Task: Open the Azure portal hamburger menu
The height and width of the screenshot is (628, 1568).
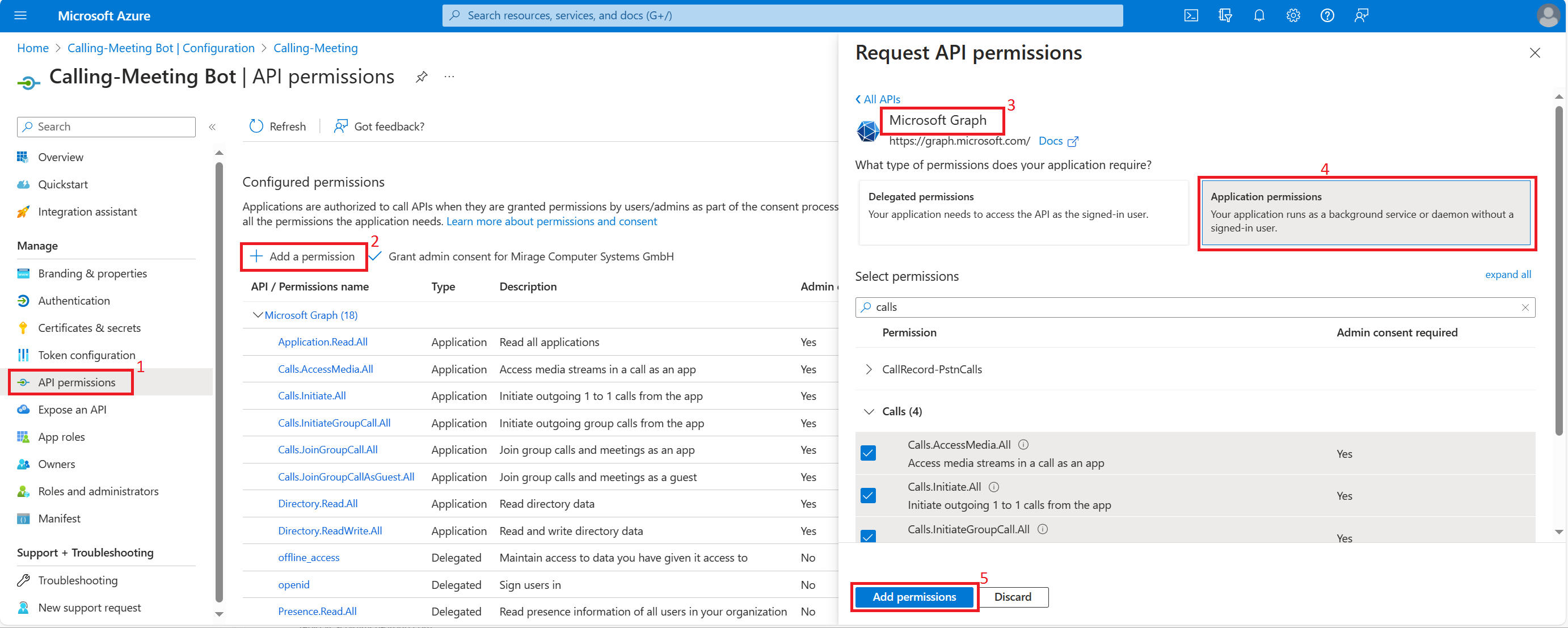Action: click(x=20, y=15)
